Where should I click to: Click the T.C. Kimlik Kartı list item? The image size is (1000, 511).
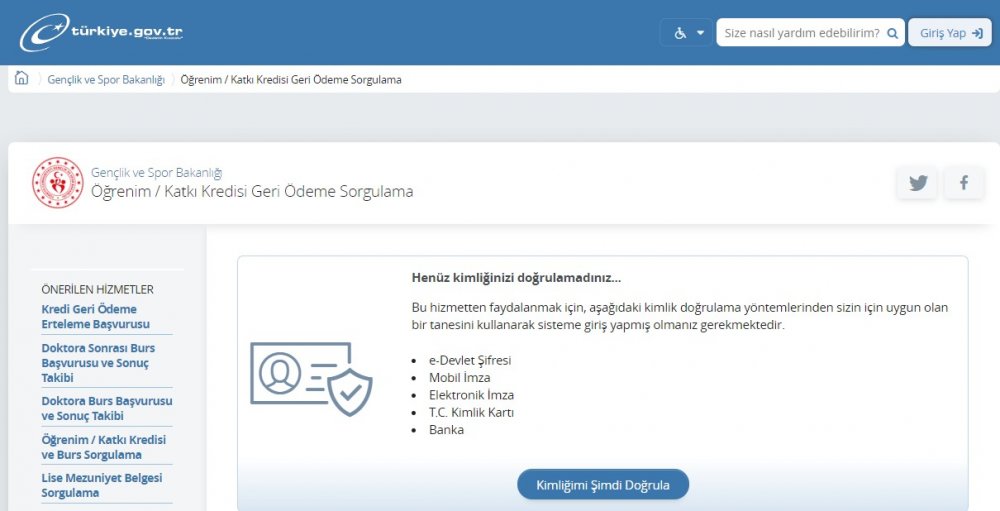(471, 412)
